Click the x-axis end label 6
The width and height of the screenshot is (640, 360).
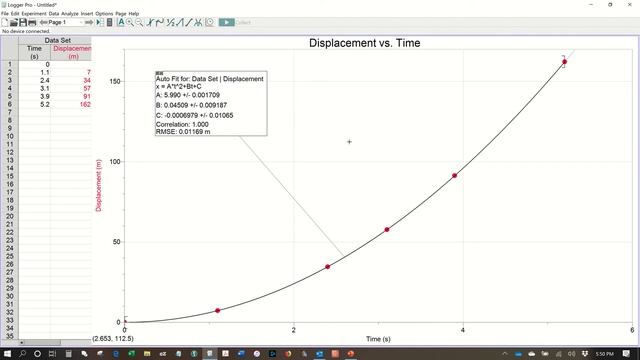[632, 330]
